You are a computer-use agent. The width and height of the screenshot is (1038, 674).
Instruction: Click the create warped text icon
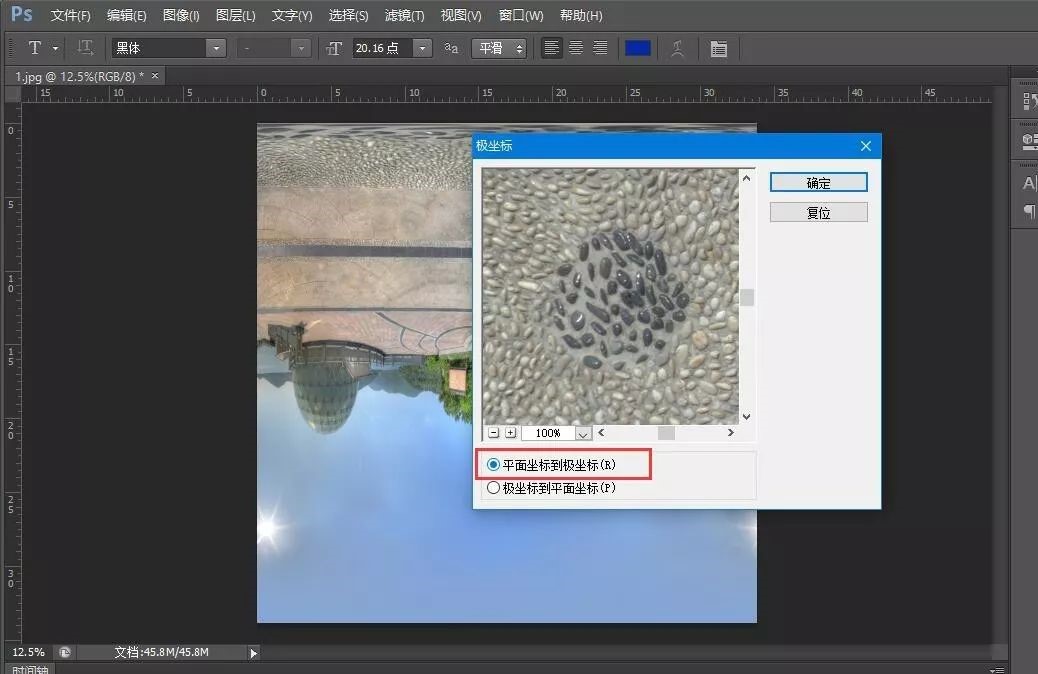[678, 48]
